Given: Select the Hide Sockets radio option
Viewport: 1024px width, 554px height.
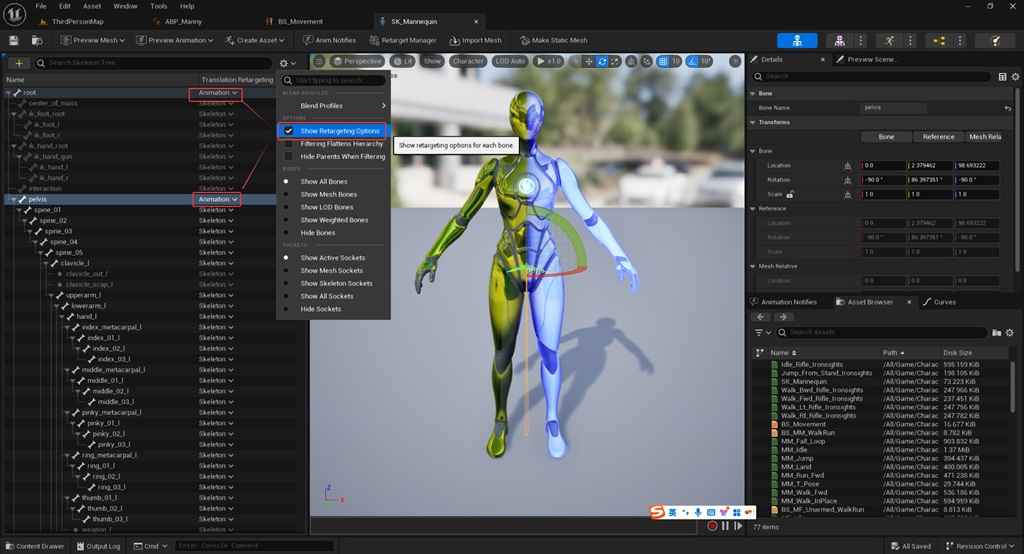Looking at the screenshot, I should (320, 309).
